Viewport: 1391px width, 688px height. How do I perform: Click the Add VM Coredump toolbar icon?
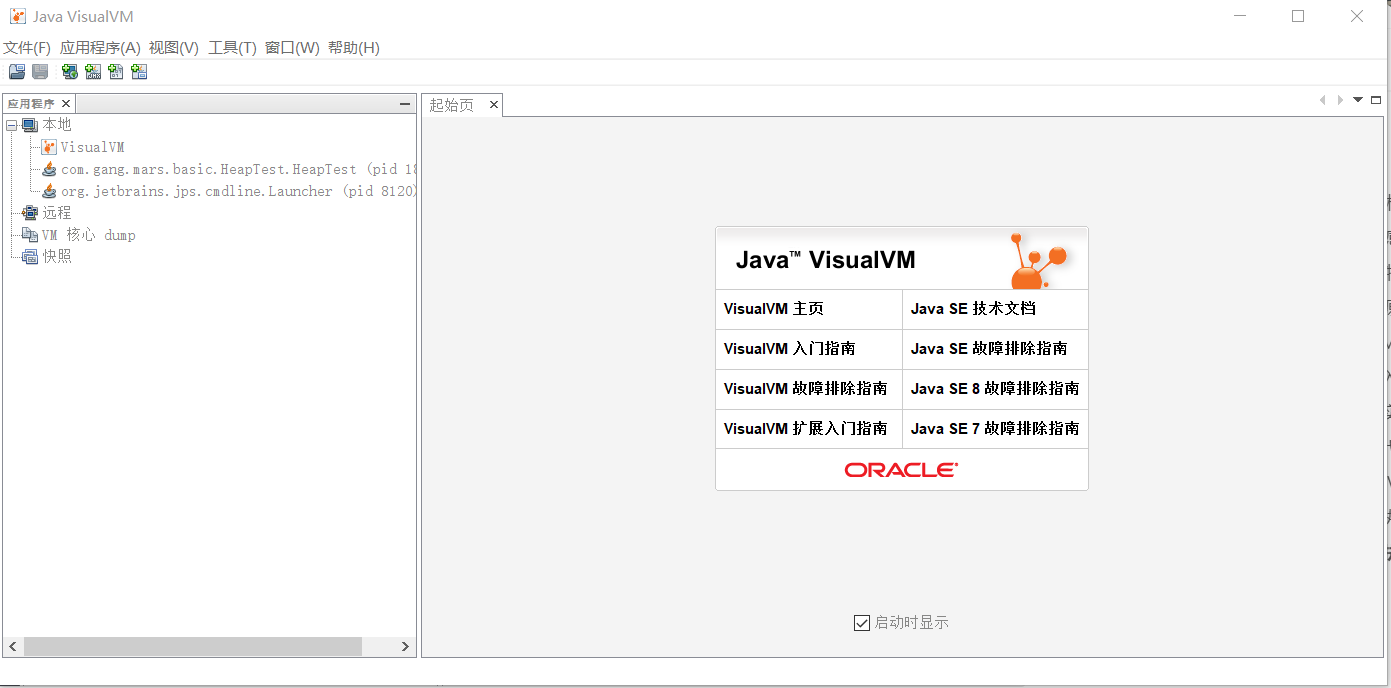point(116,71)
